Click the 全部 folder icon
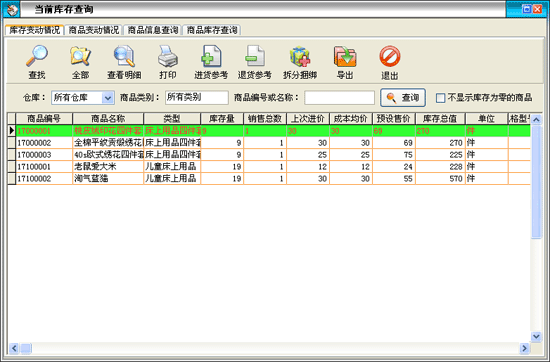Viewport: 550px width, 362px height. click(80, 56)
